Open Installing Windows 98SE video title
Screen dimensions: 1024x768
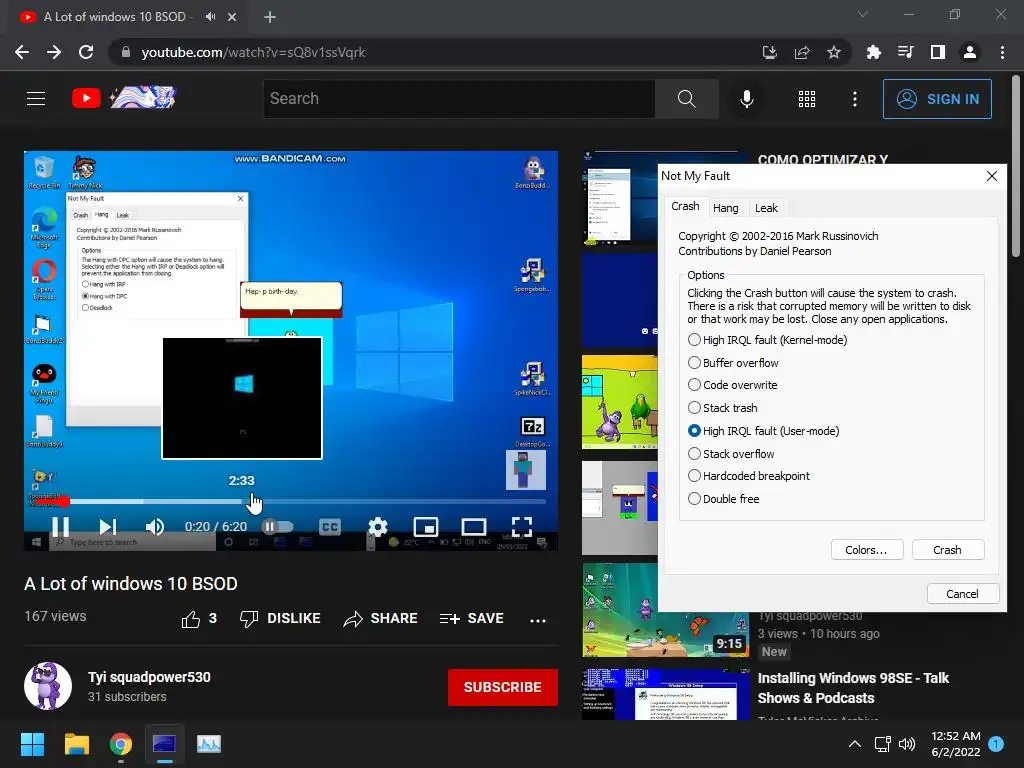853,688
